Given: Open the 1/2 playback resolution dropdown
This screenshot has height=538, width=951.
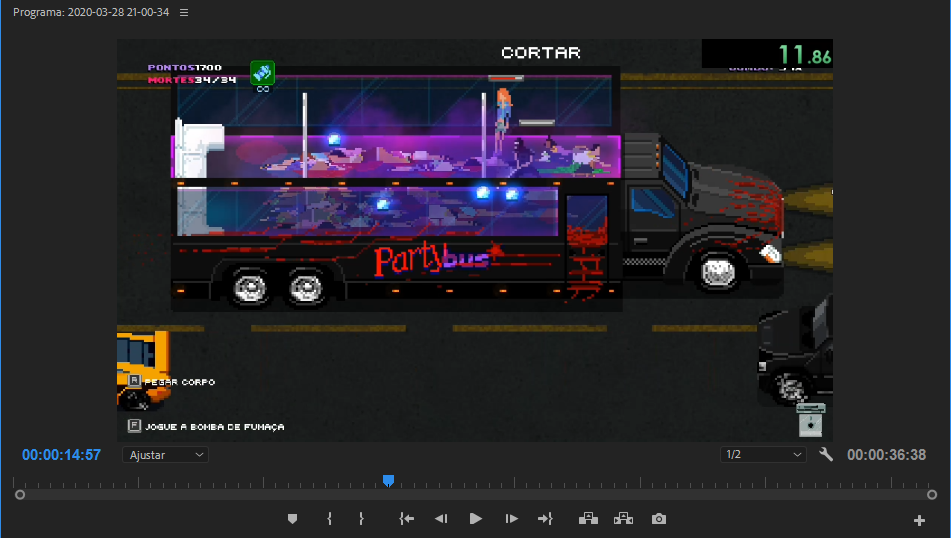Looking at the screenshot, I should (x=763, y=454).
